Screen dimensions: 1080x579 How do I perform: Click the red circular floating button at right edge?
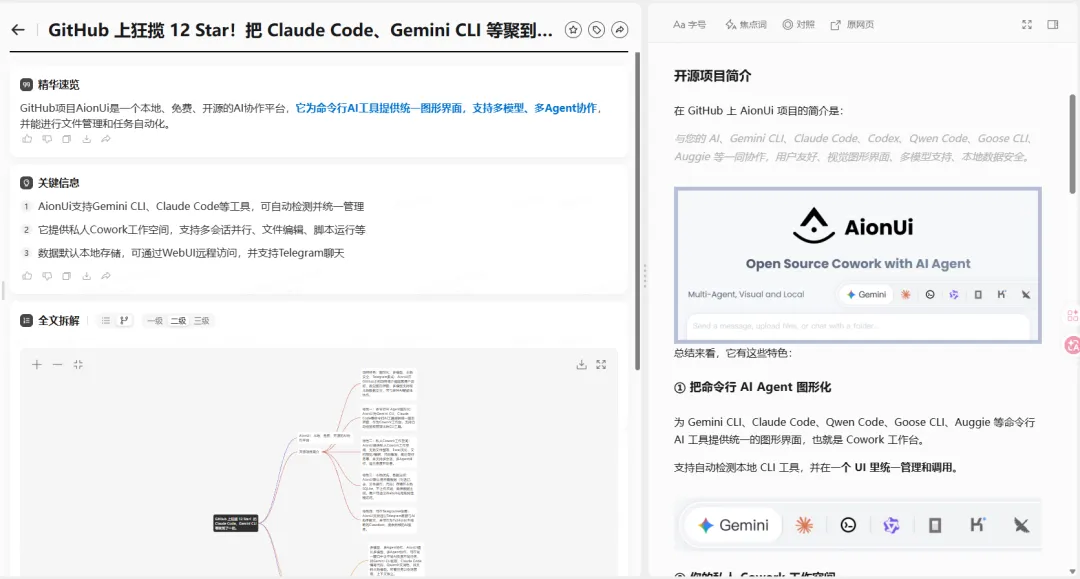(x=1072, y=345)
